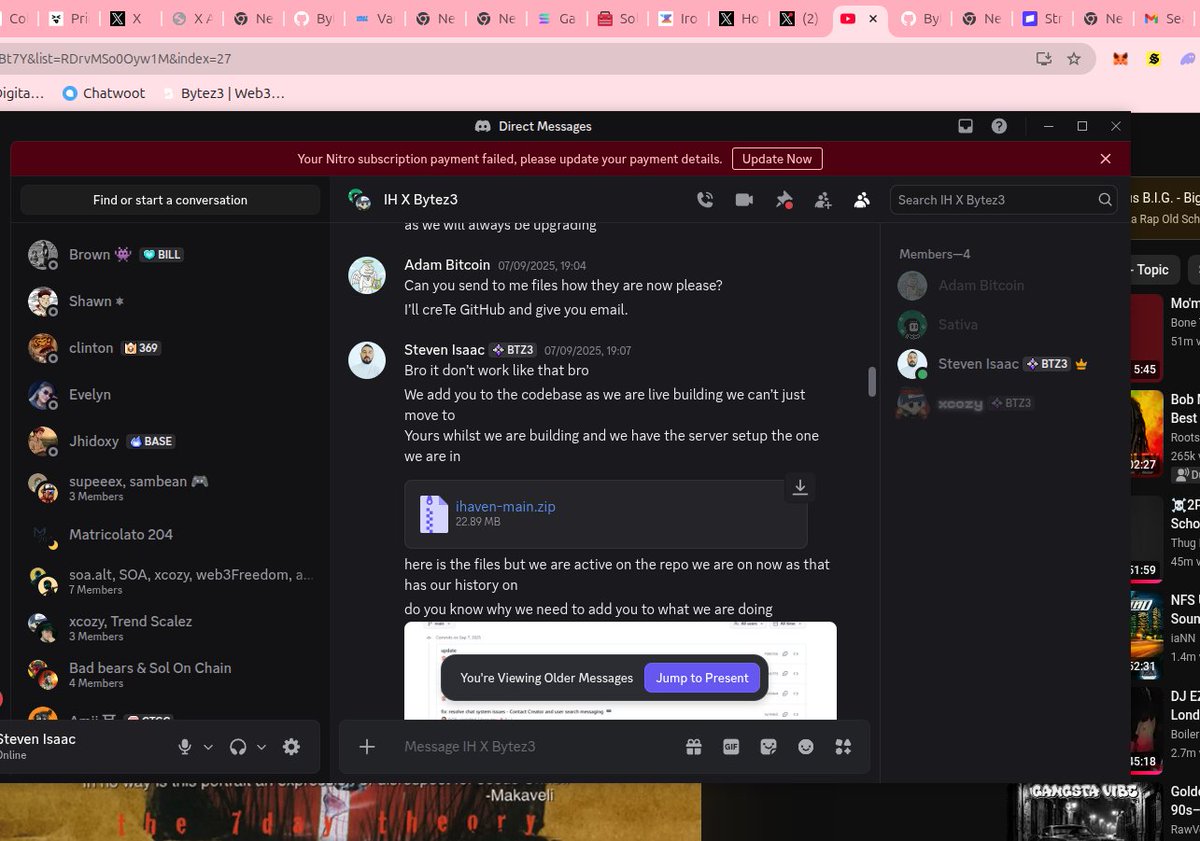Deafen with the headphones icon
The width and height of the screenshot is (1200, 841).
click(238, 747)
